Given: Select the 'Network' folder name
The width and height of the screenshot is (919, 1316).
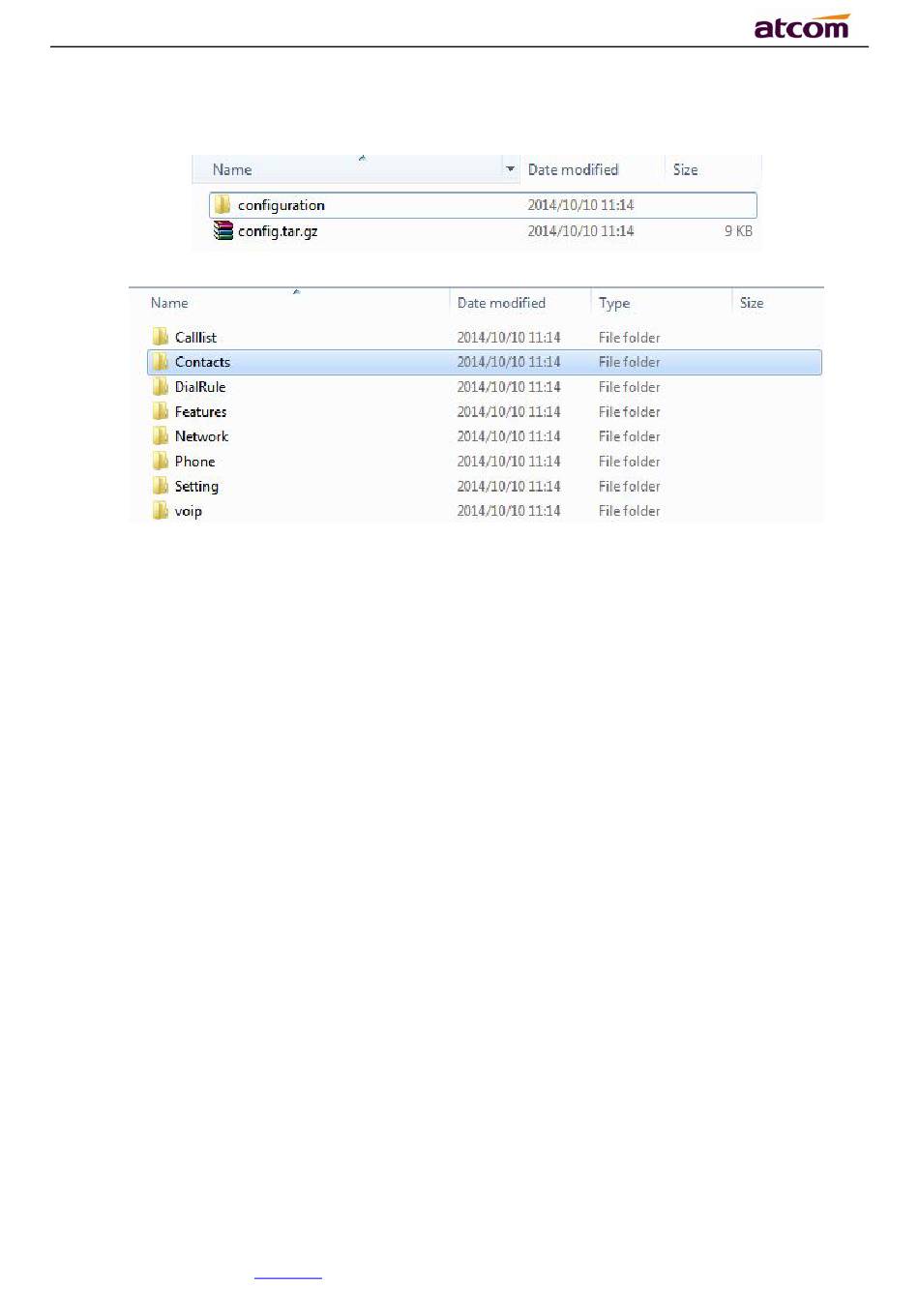Looking at the screenshot, I should pos(201,436).
